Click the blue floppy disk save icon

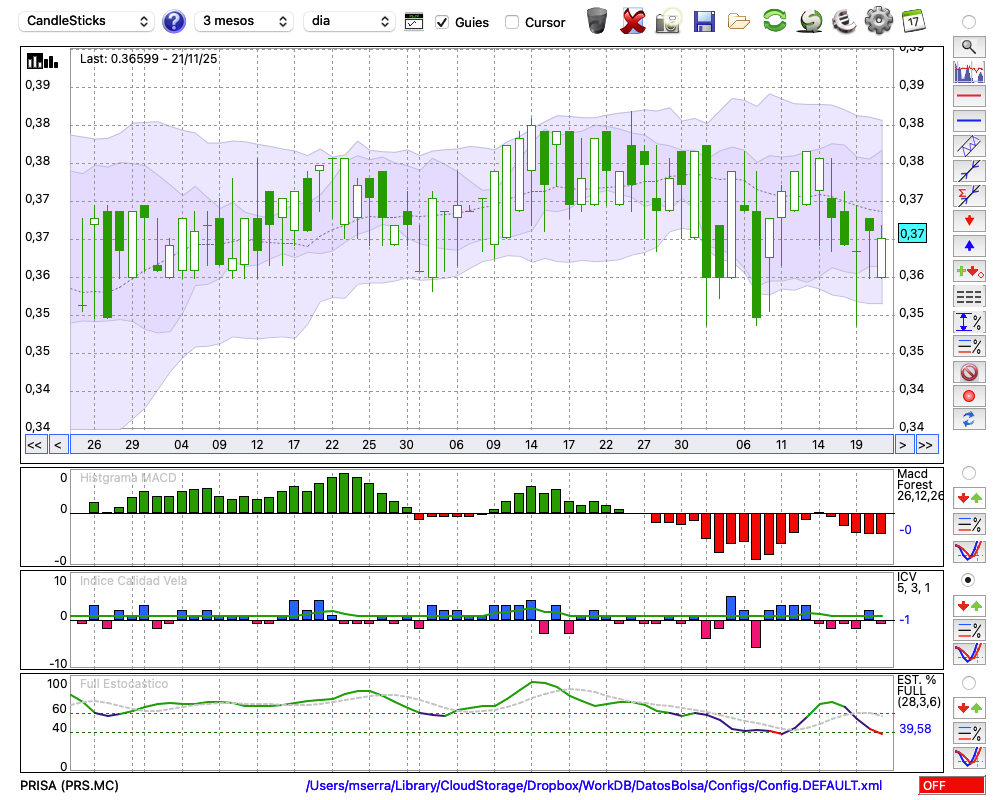[704, 21]
